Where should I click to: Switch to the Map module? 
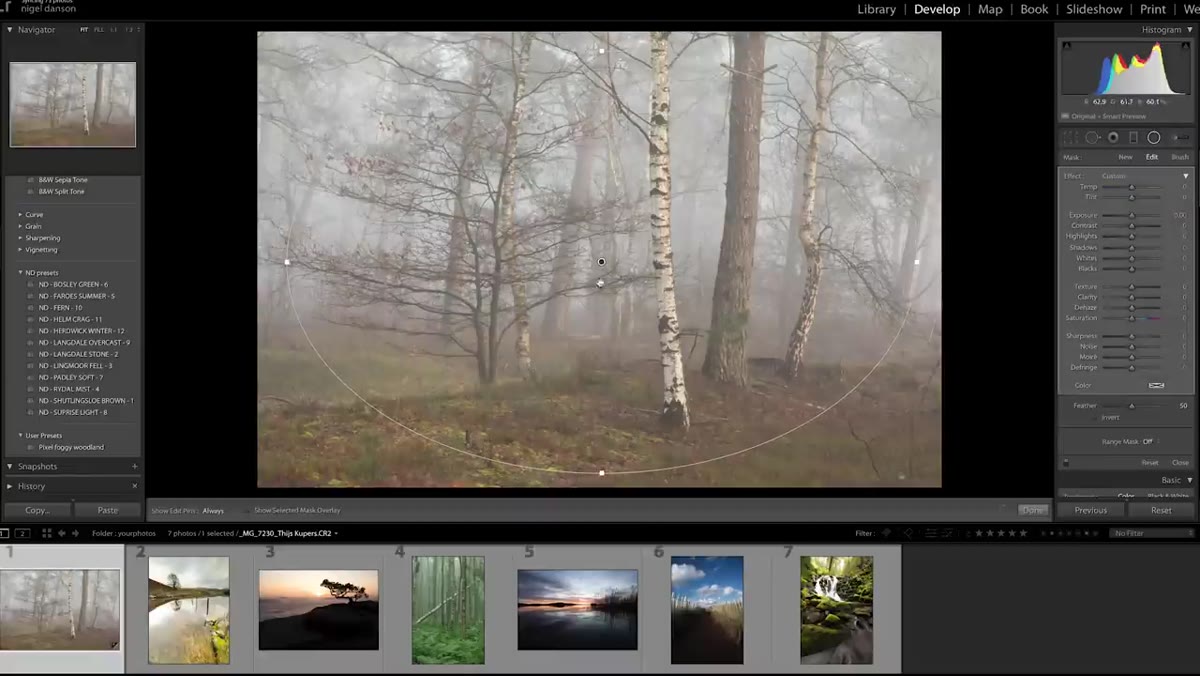pyautogui.click(x=990, y=9)
